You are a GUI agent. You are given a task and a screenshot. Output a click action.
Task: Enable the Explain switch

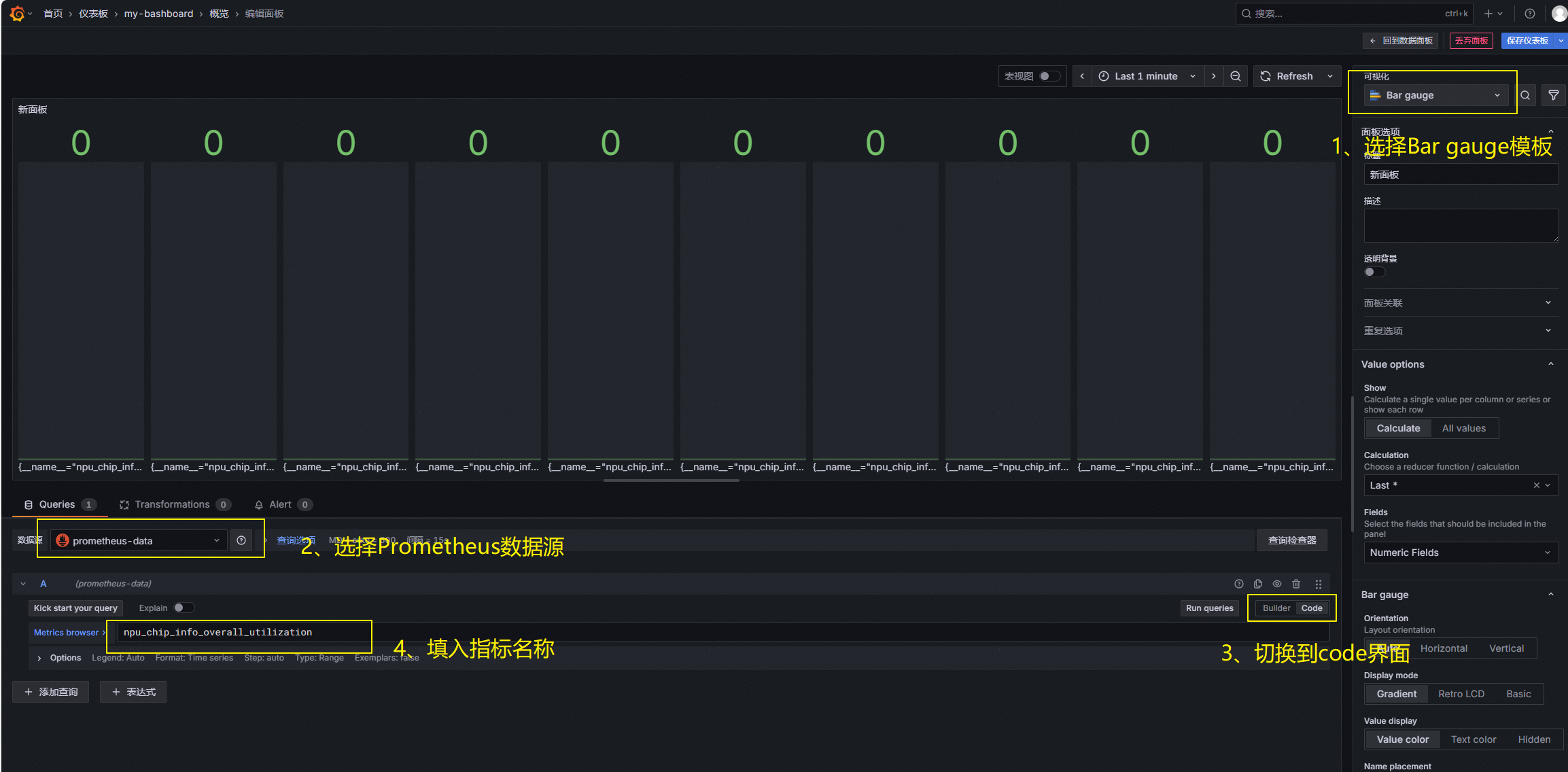click(183, 608)
